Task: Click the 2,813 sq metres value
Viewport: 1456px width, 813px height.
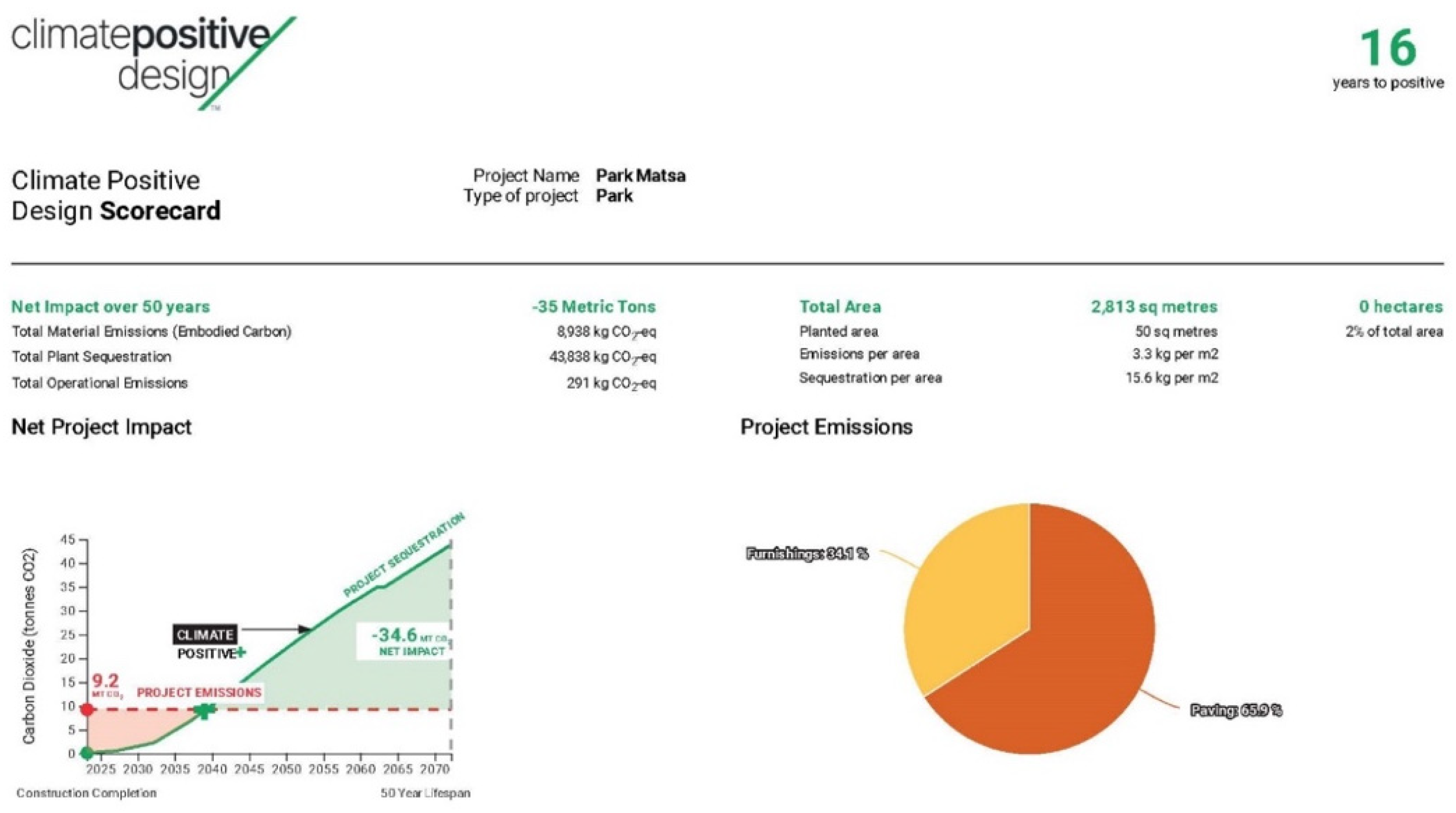Action: pos(1154,306)
